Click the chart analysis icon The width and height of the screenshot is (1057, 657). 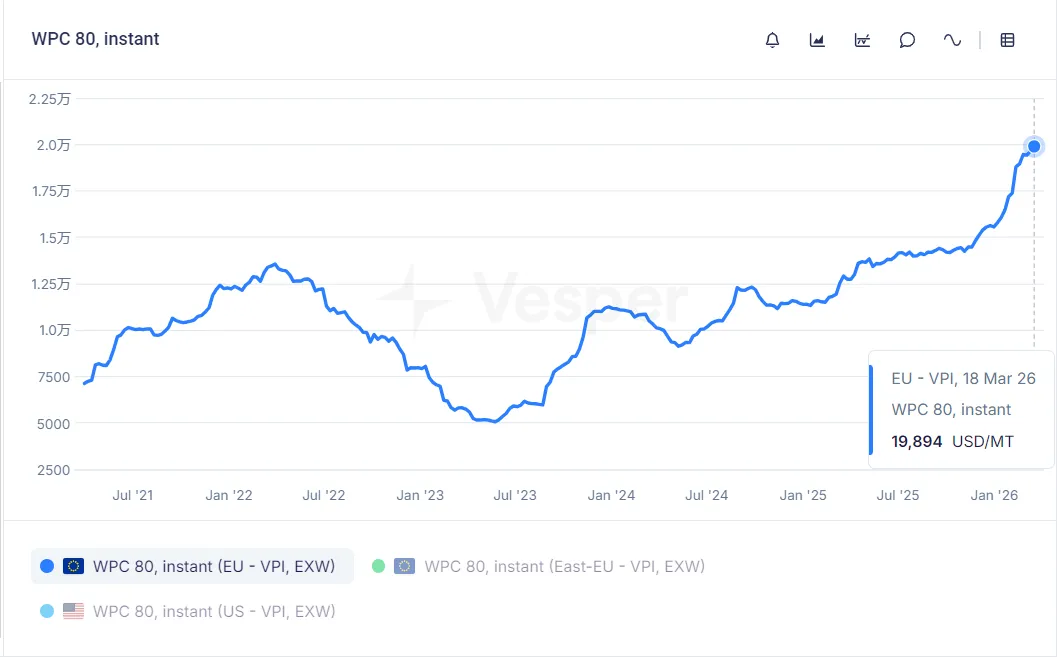tap(862, 40)
